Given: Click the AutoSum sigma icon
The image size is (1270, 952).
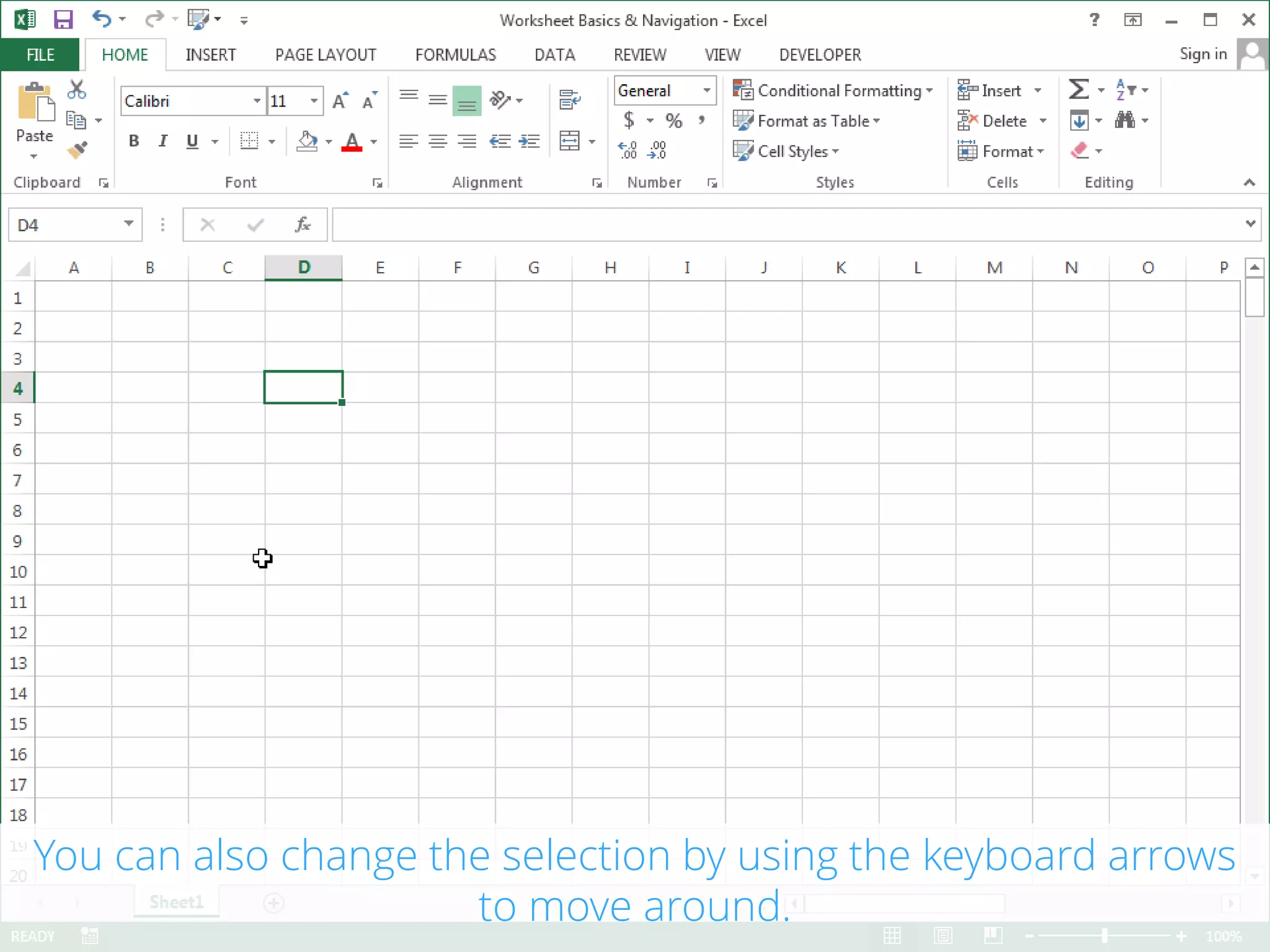Looking at the screenshot, I should pyautogui.click(x=1078, y=90).
